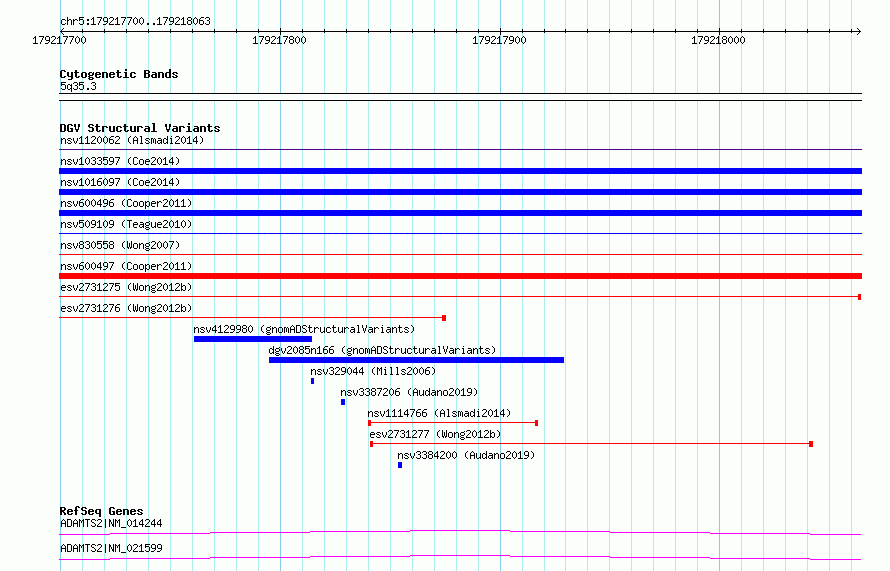Click the nsv1120062 (Alsmadi2014) variant label
This screenshot has height=571, width=890.
(x=132, y=140)
